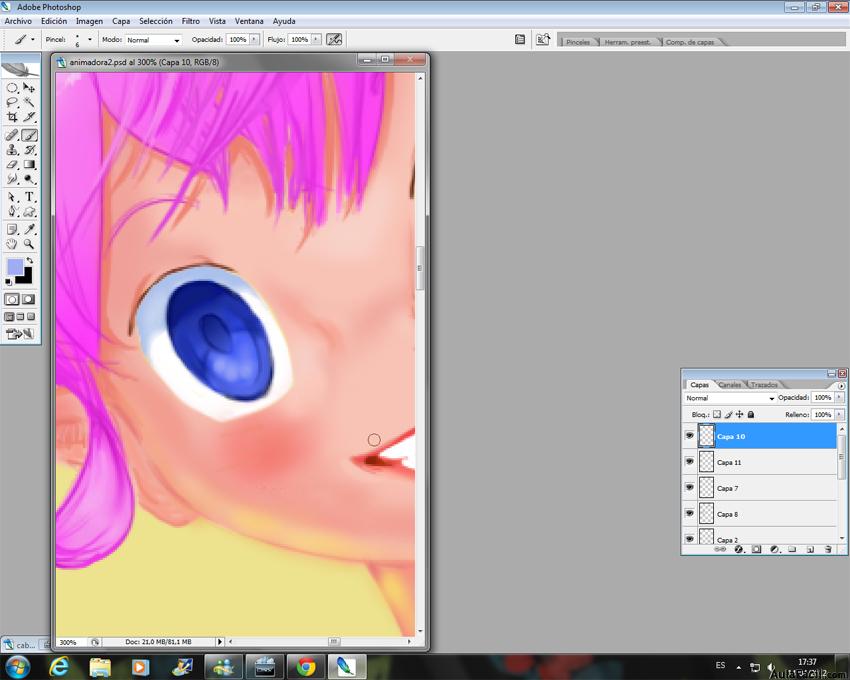Select the Slice tool

coord(29,117)
